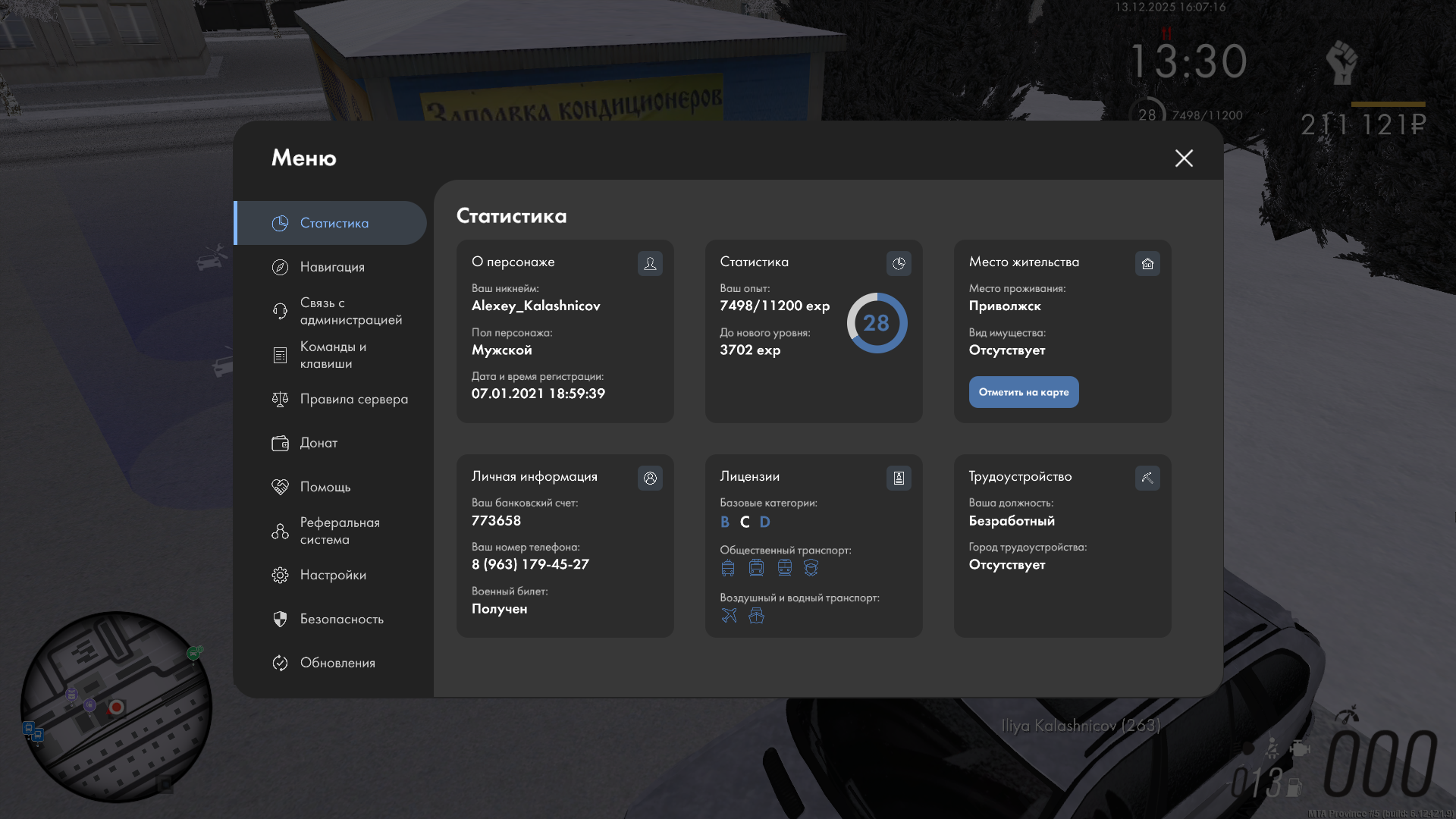
Task: Click the circular minimap radar
Action: [x=116, y=707]
